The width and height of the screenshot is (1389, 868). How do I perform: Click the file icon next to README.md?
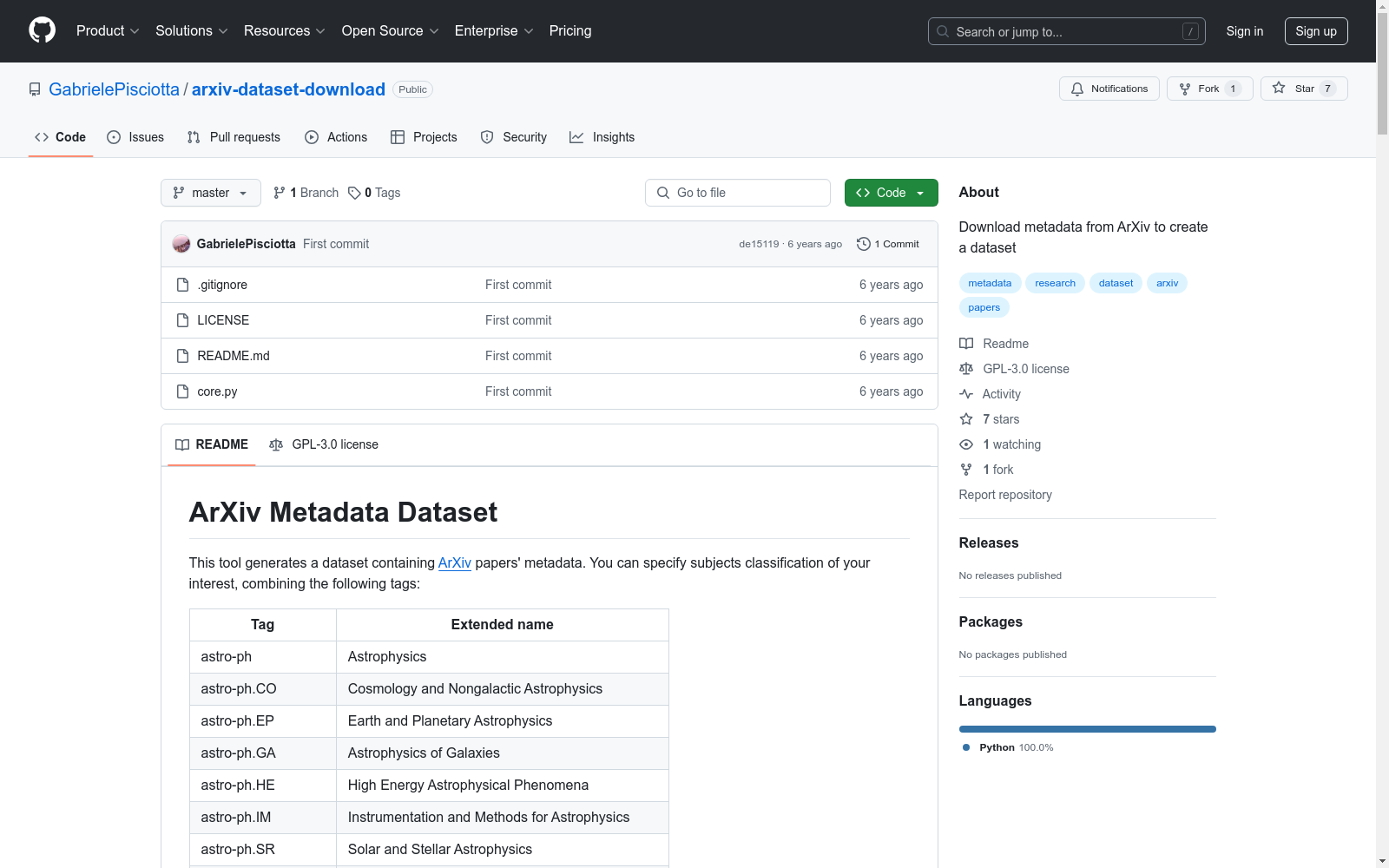[182, 356]
